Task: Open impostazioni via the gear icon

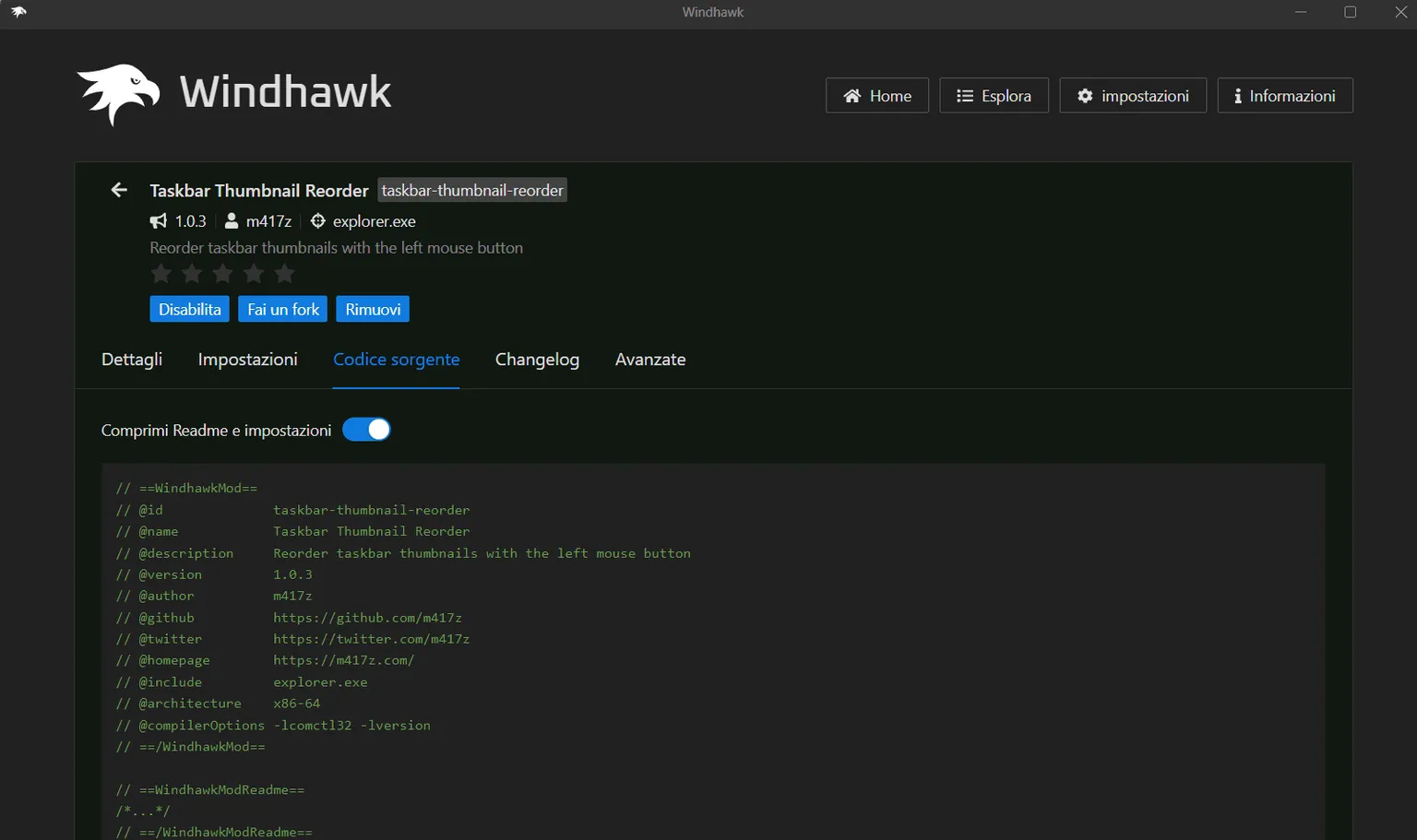Action: pos(1085,95)
